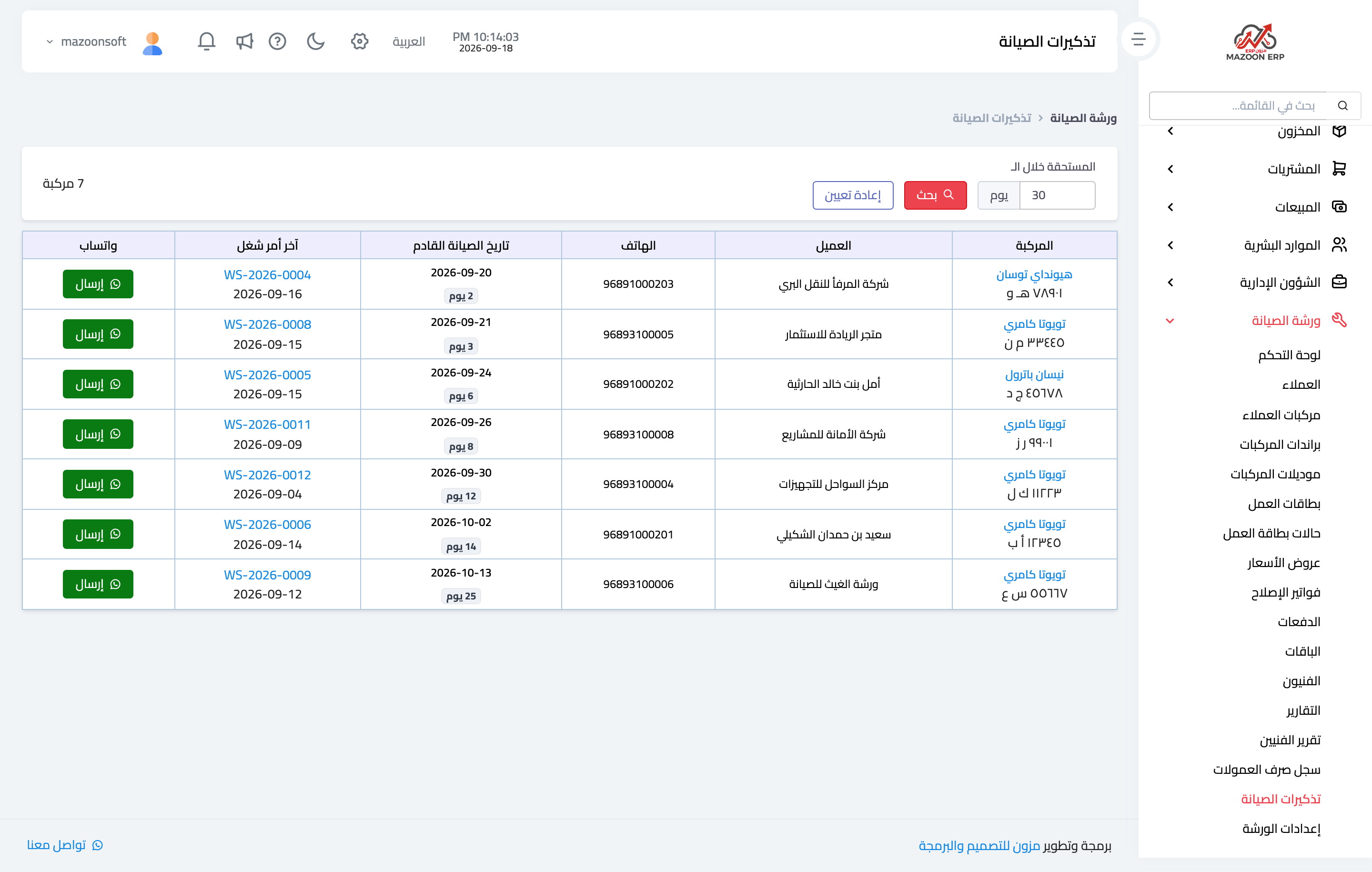Image resolution: width=1372 pixels, height=872 pixels.
Task: Click the المبيعات sales icon
Action: (x=1339, y=206)
